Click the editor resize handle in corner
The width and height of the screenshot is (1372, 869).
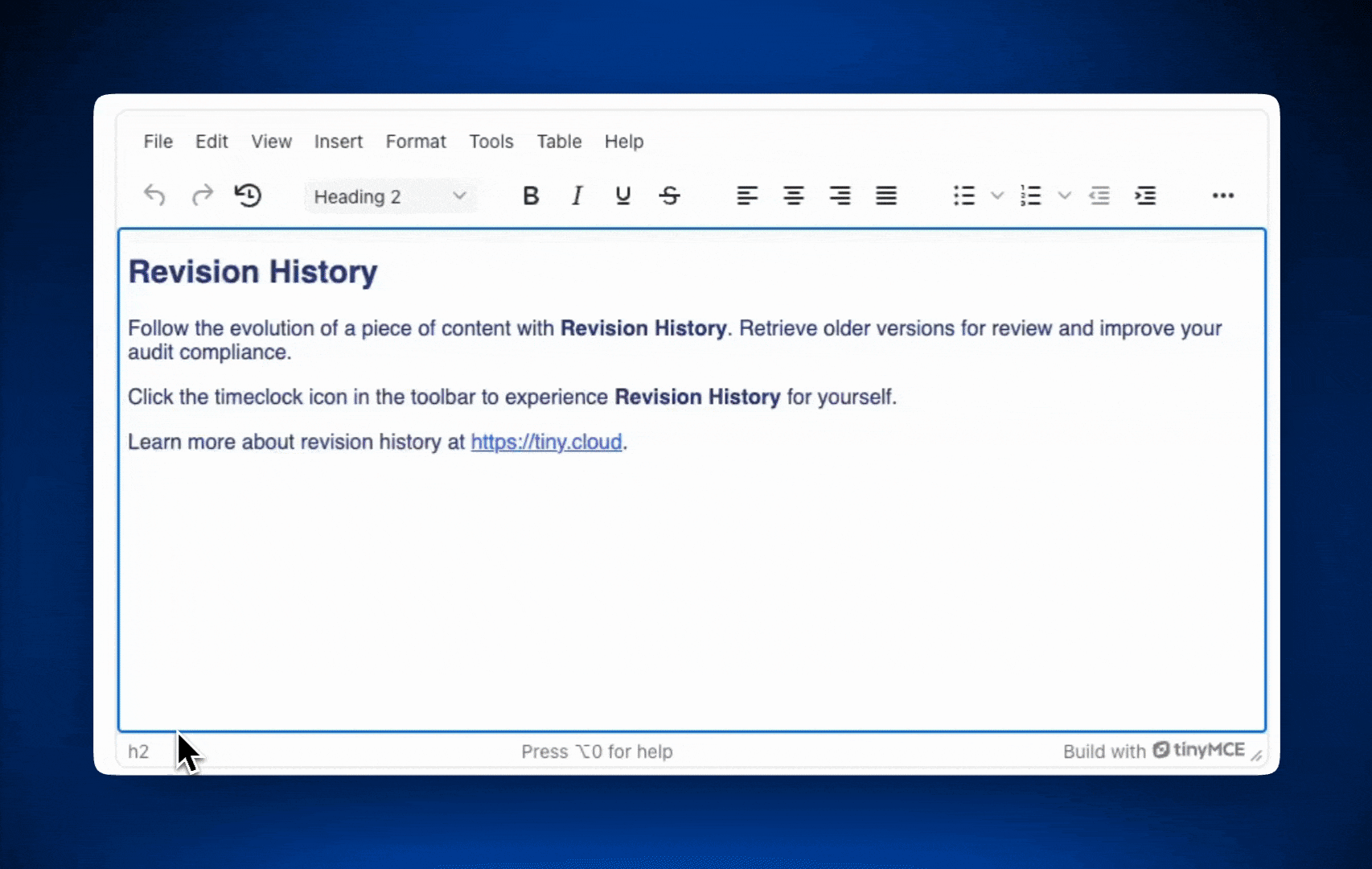point(1256,755)
